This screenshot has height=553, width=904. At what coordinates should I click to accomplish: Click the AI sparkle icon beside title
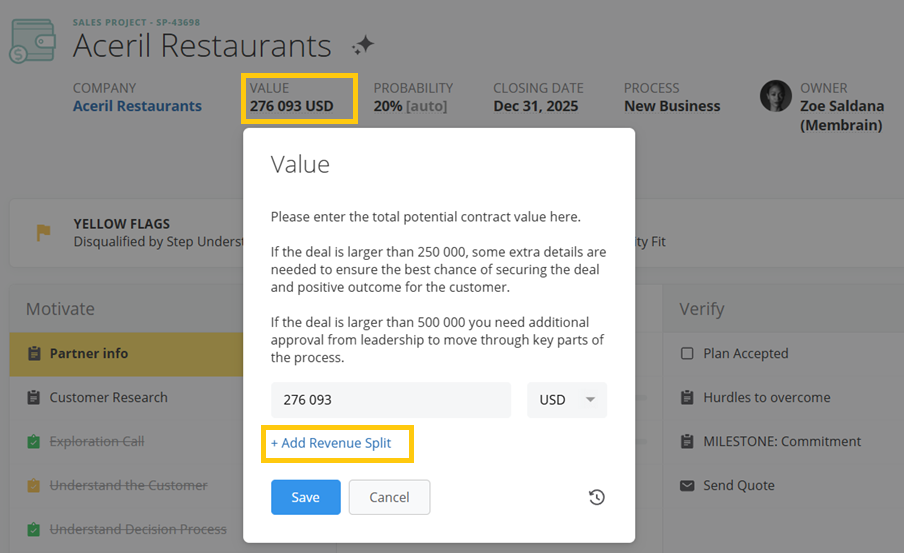pos(363,45)
